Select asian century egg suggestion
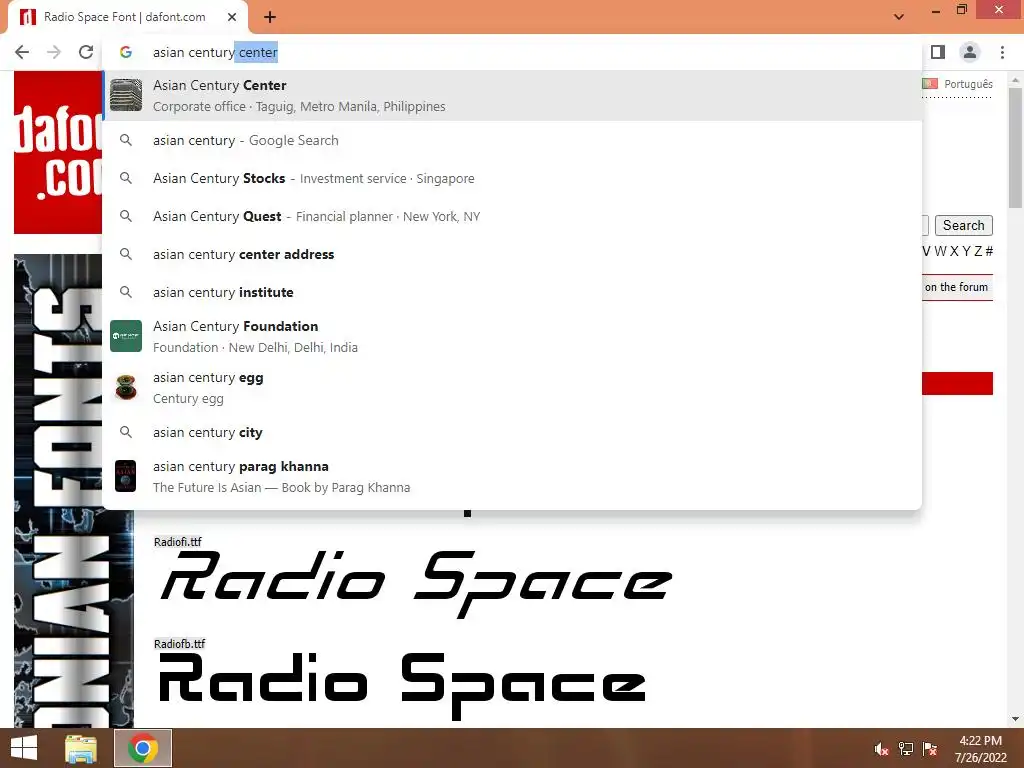This screenshot has height=768, width=1024. tap(512, 387)
